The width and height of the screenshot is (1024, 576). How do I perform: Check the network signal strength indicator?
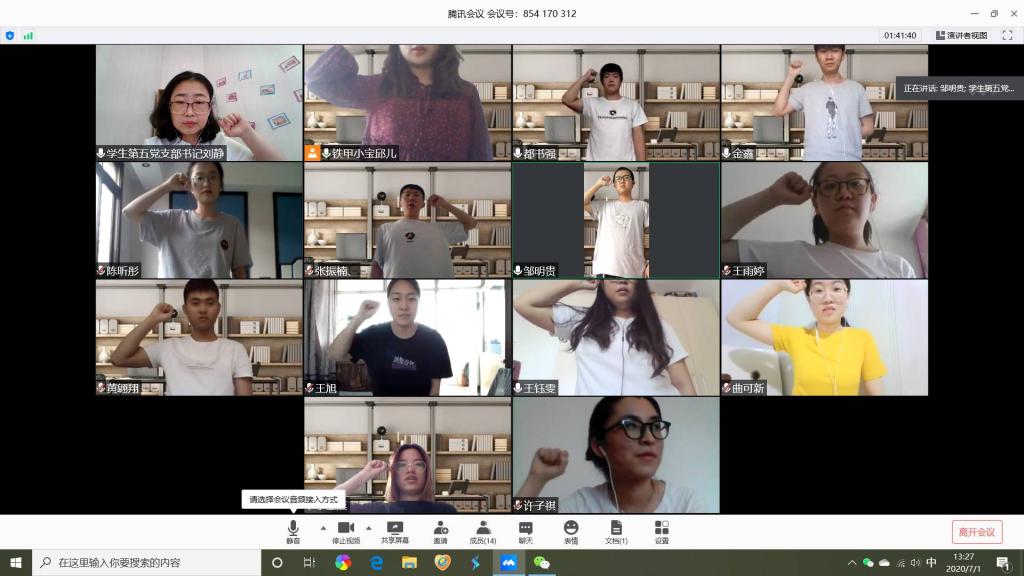pyautogui.click(x=28, y=35)
